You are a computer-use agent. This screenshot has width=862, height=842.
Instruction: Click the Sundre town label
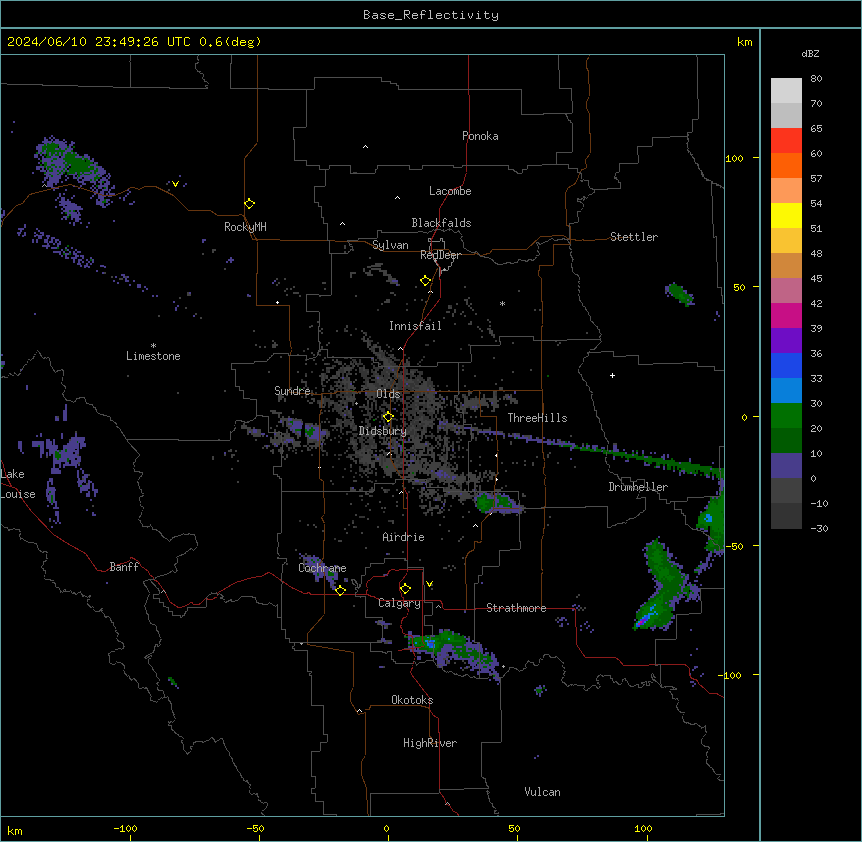292,391
